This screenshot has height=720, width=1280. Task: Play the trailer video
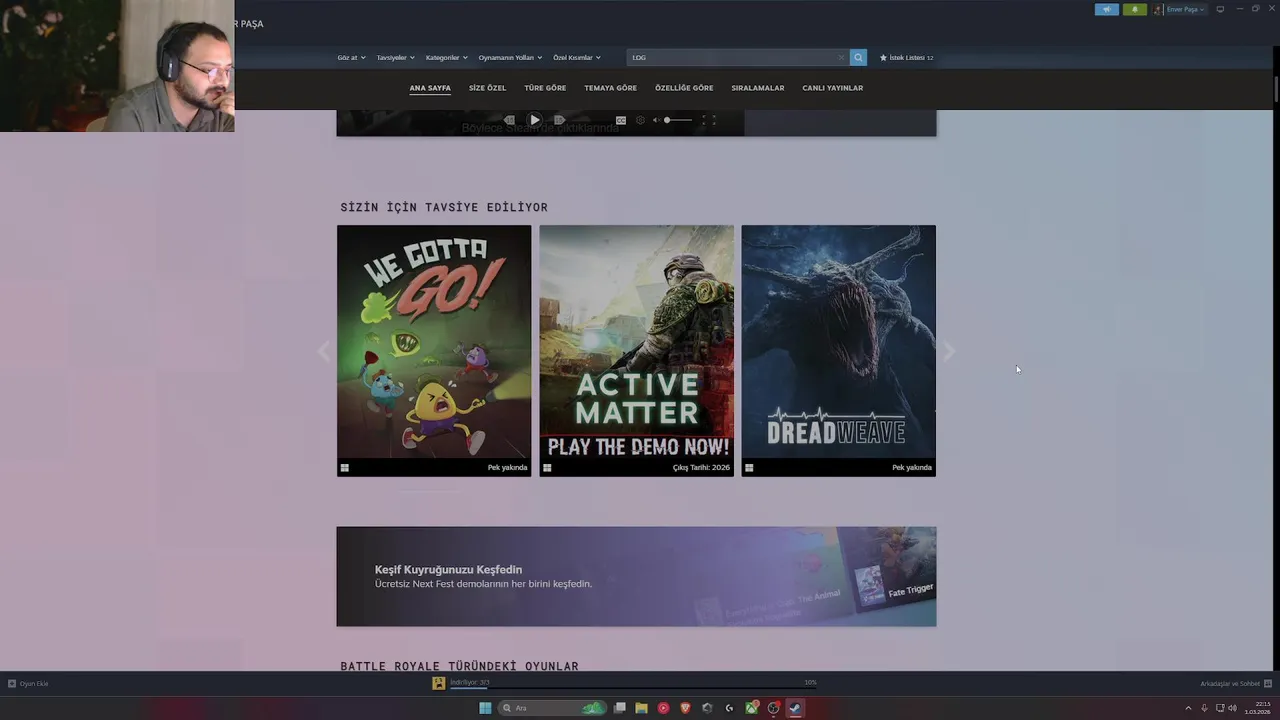coord(534,120)
